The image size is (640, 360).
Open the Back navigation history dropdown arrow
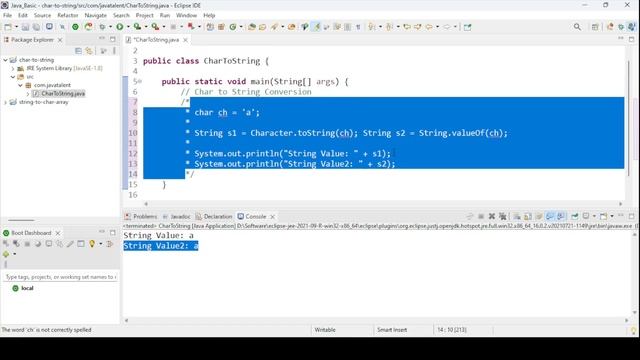click(x=437, y=27)
